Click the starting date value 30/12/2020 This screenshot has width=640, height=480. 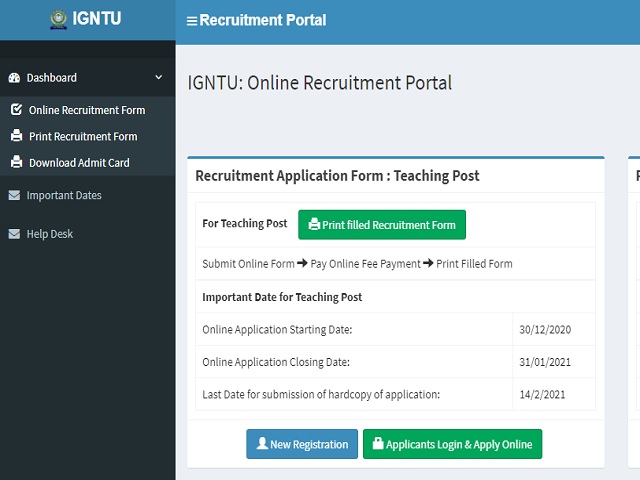pos(545,329)
